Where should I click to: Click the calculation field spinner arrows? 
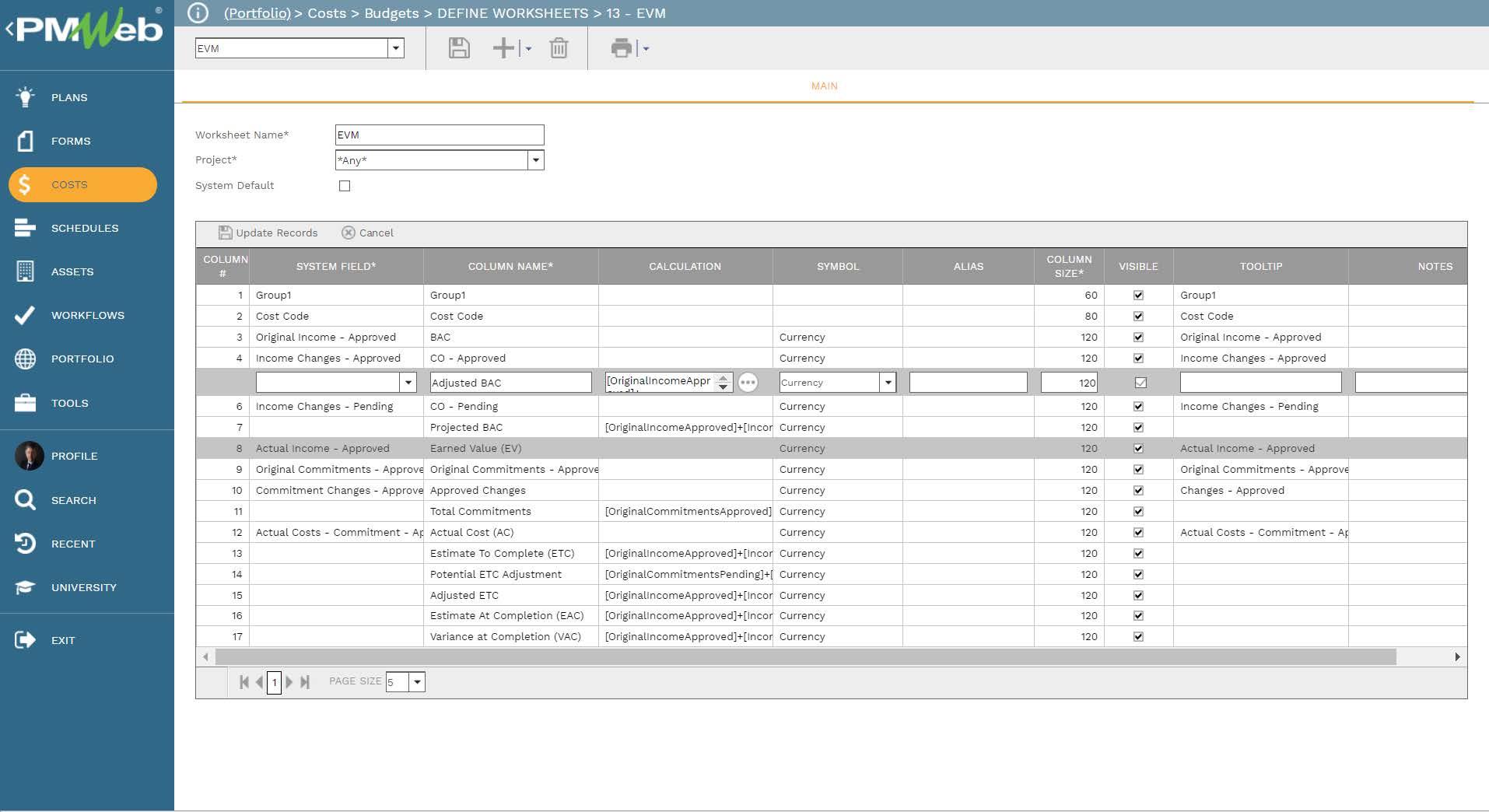point(723,383)
